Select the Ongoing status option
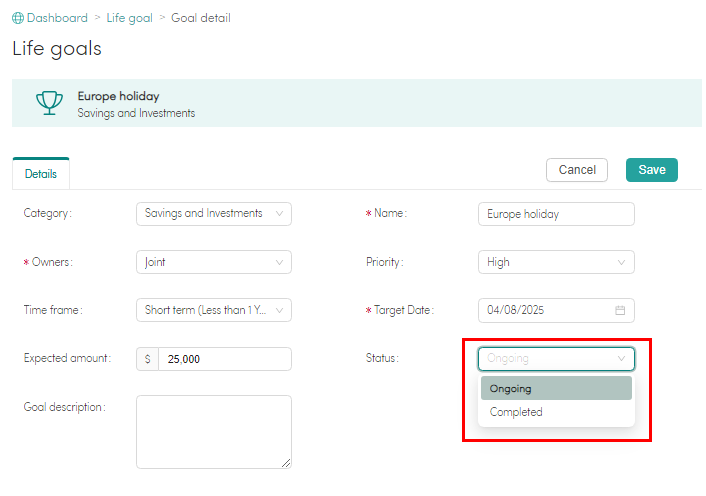706x496 pixels. pyautogui.click(x=557, y=388)
